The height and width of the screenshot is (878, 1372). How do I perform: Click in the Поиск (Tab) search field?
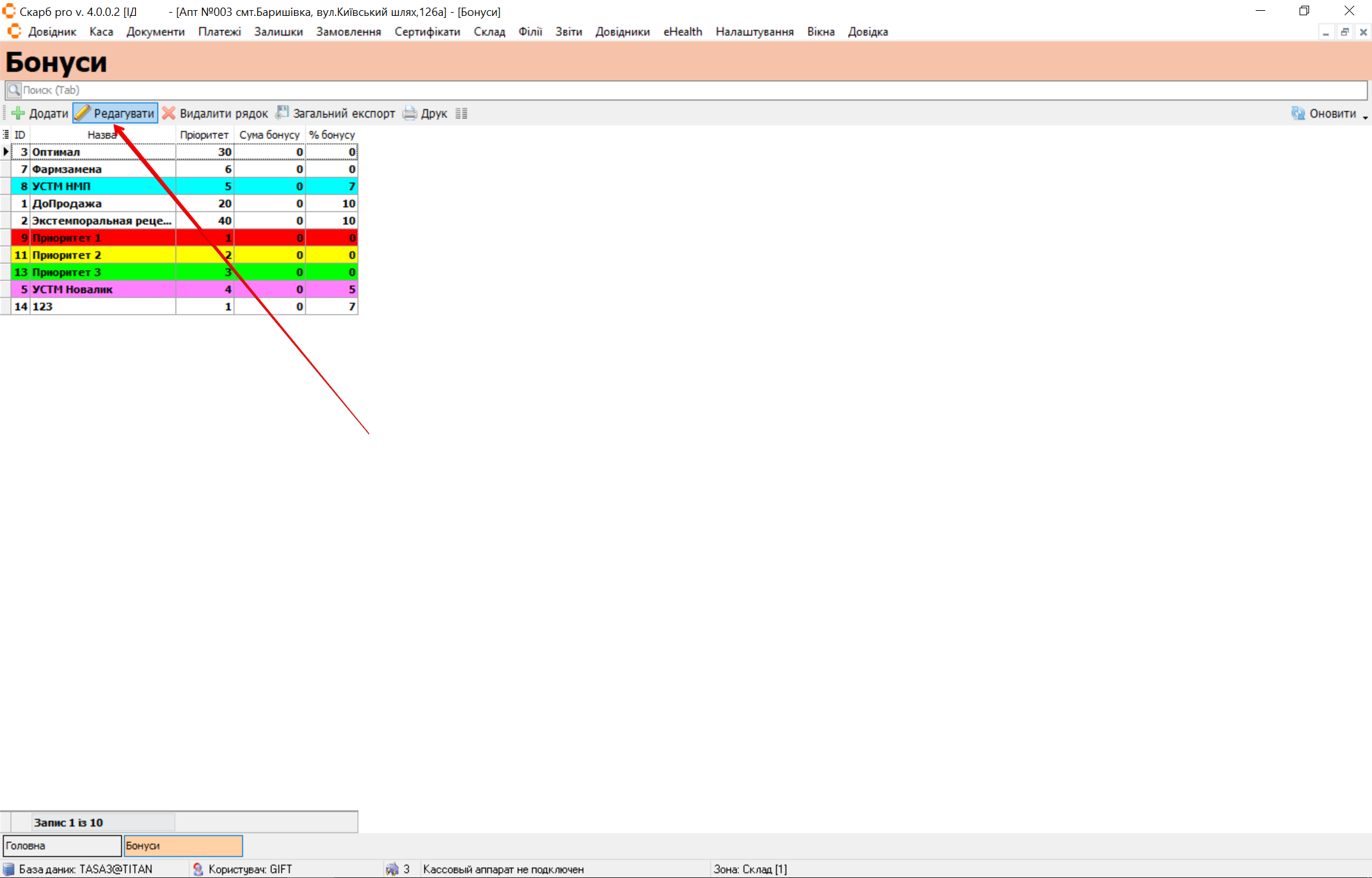635,90
